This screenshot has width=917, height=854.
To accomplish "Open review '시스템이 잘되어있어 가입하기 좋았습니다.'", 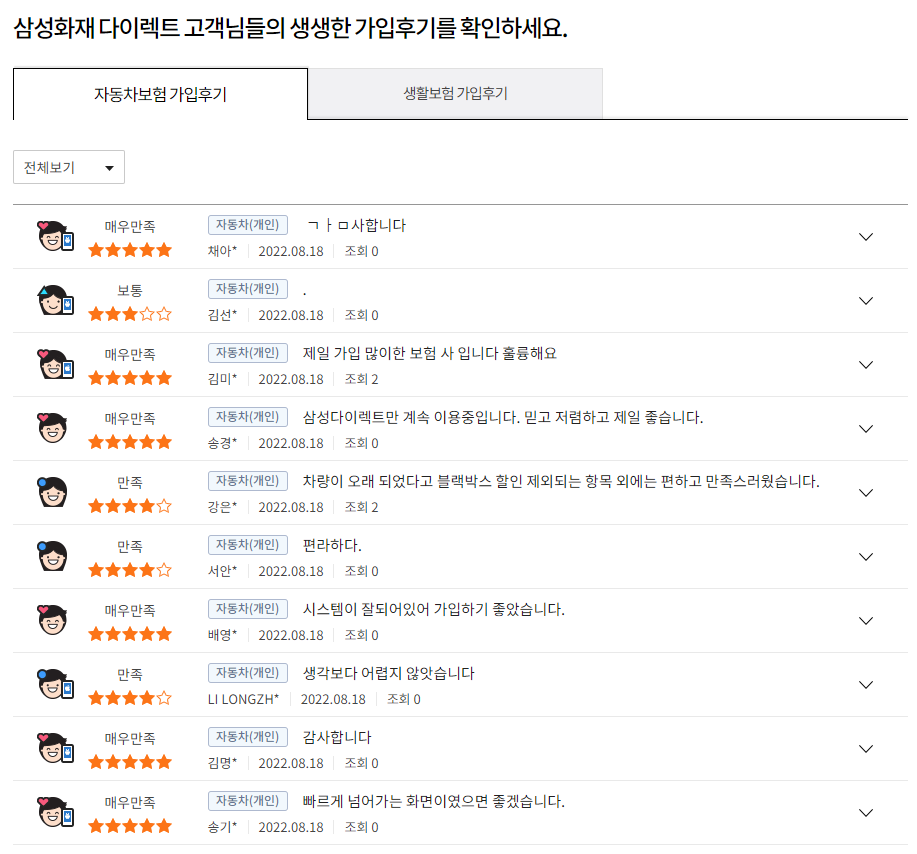I will pyautogui.click(x=433, y=609).
